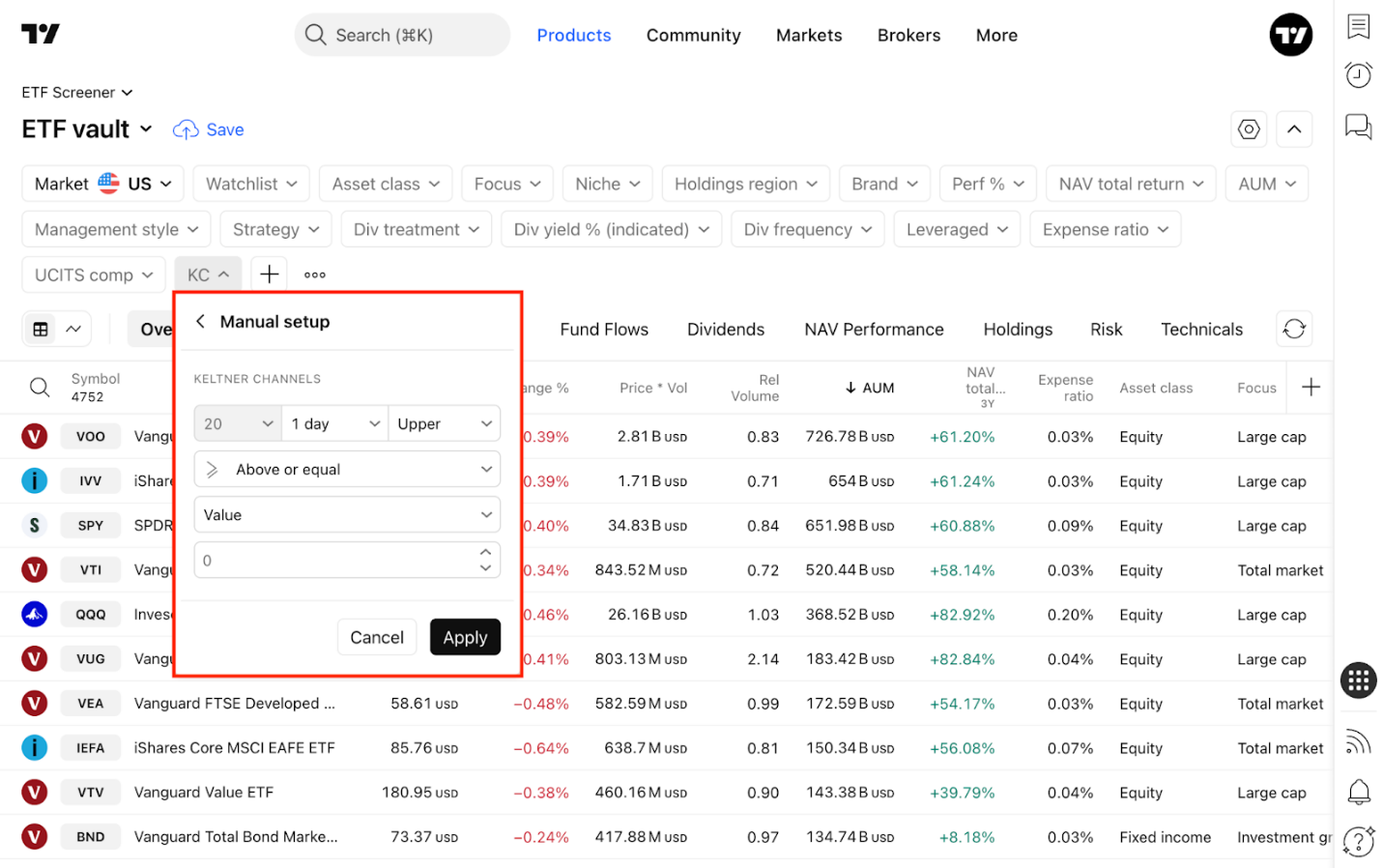Open the alerts clock icon
Image resolution: width=1383 pixels, height=868 pixels.
point(1358,75)
